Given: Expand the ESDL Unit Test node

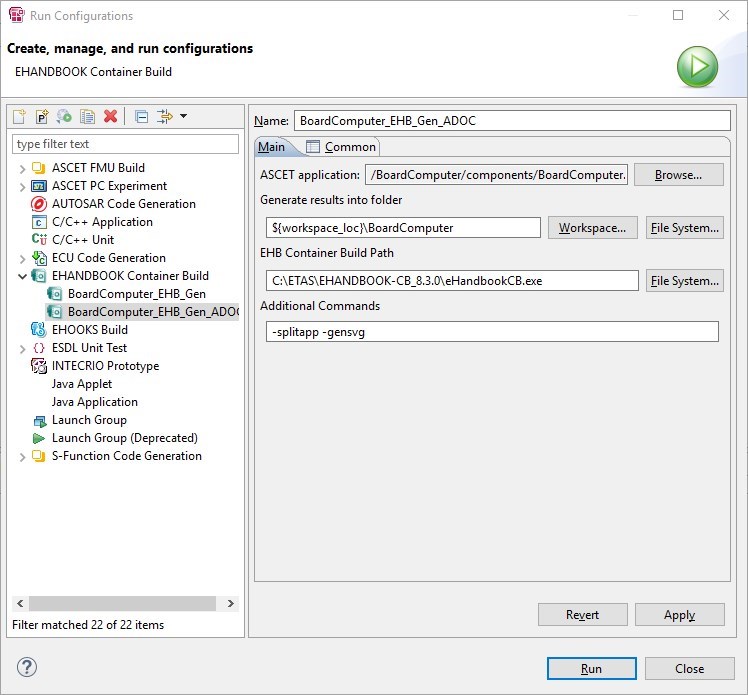Looking at the screenshot, I should click(22, 349).
